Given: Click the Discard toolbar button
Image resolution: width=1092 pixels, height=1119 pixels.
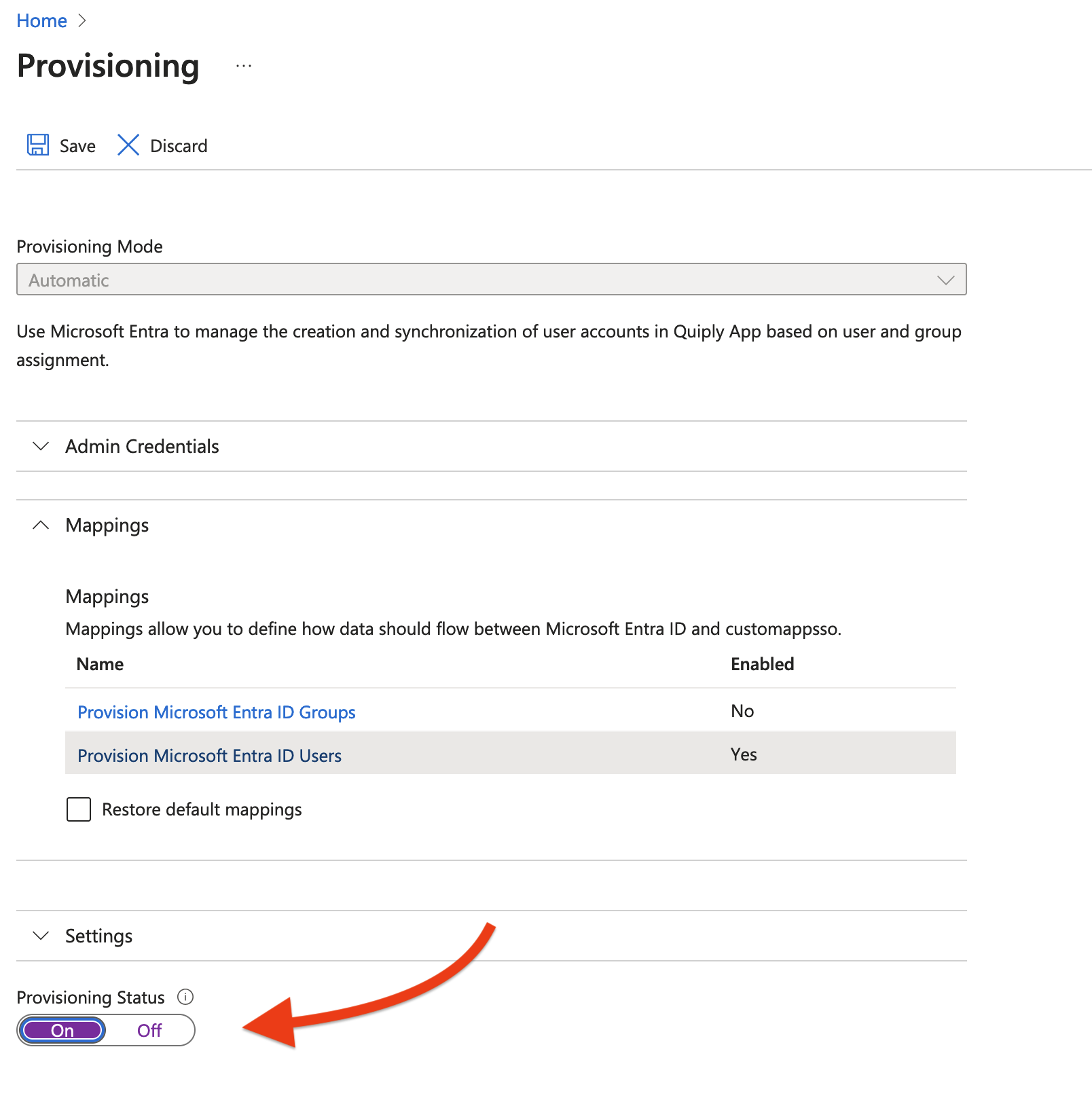Looking at the screenshot, I should [x=162, y=145].
